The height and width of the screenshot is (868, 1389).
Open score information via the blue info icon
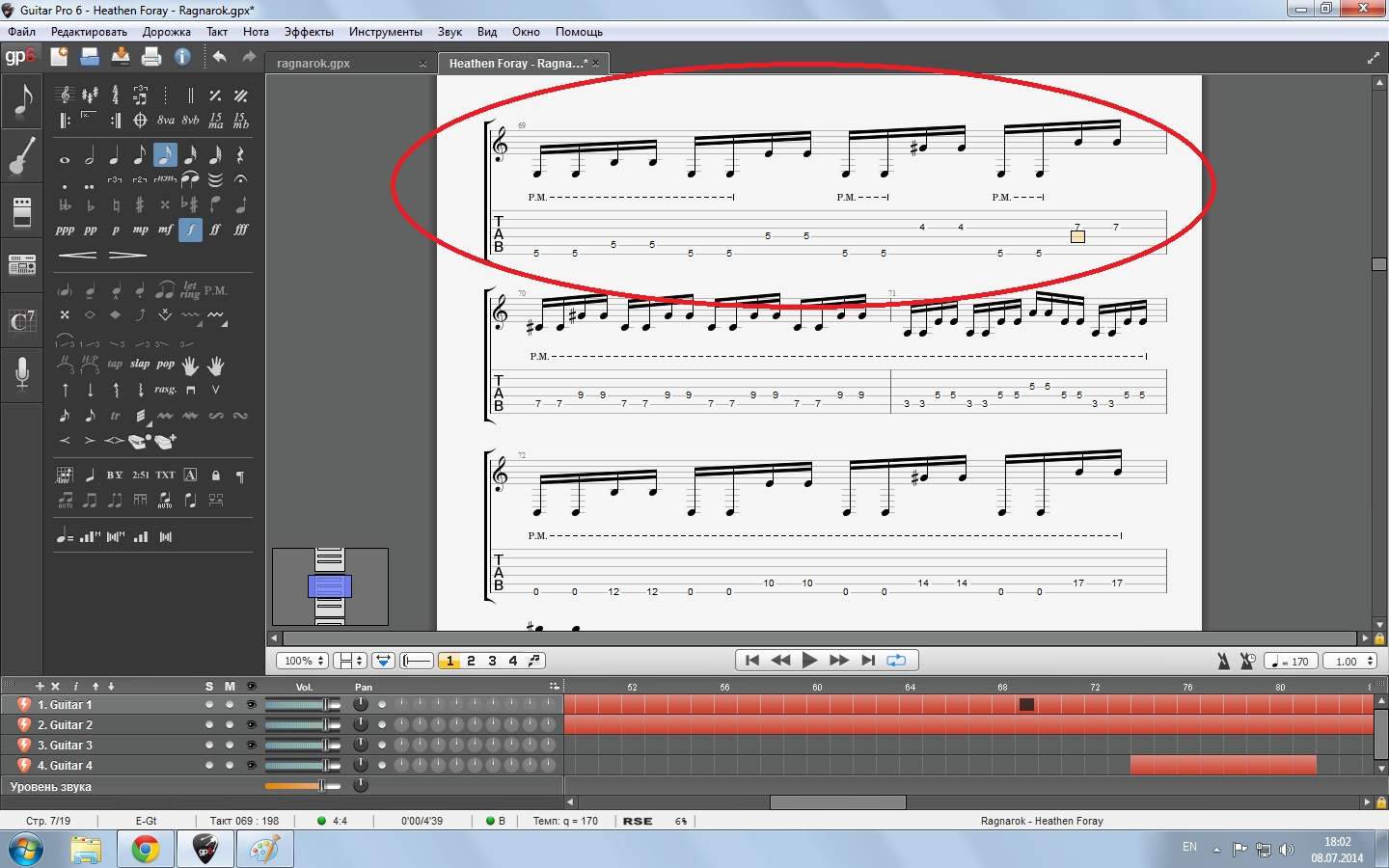tap(182, 57)
